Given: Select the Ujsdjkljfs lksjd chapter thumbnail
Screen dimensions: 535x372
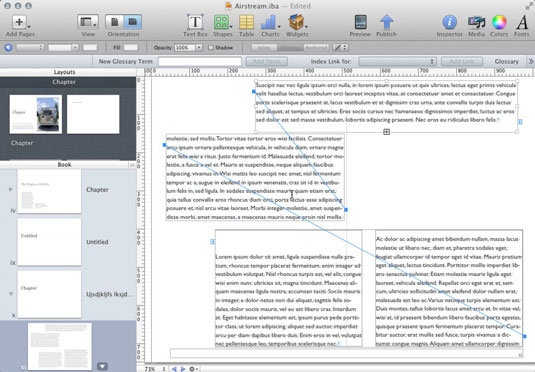Looking at the screenshot, I should 49,294.
